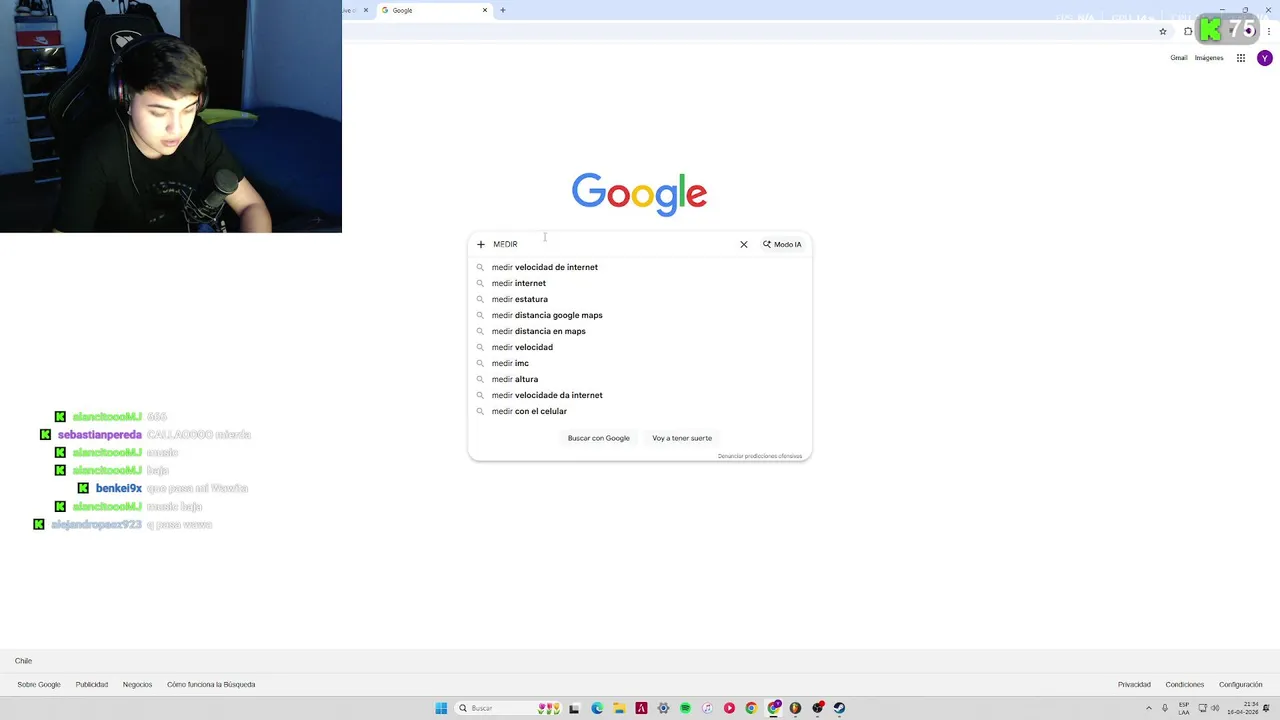Open Privacidad footer link
1280x720 pixels.
coord(1134,685)
